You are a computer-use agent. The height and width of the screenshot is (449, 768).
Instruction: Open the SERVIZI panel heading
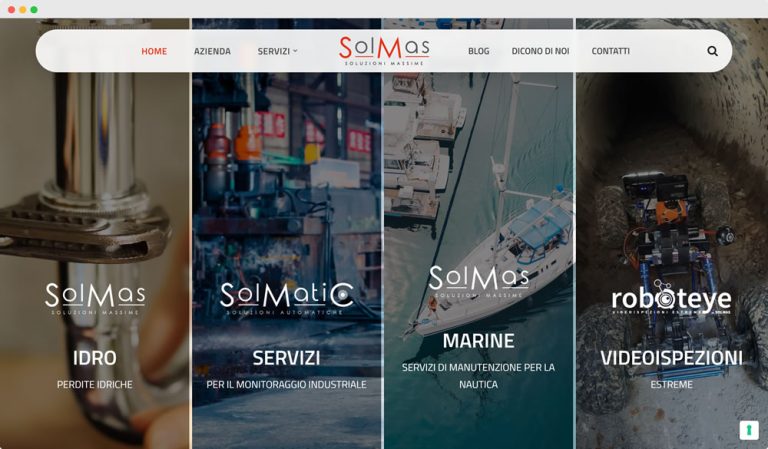286,358
